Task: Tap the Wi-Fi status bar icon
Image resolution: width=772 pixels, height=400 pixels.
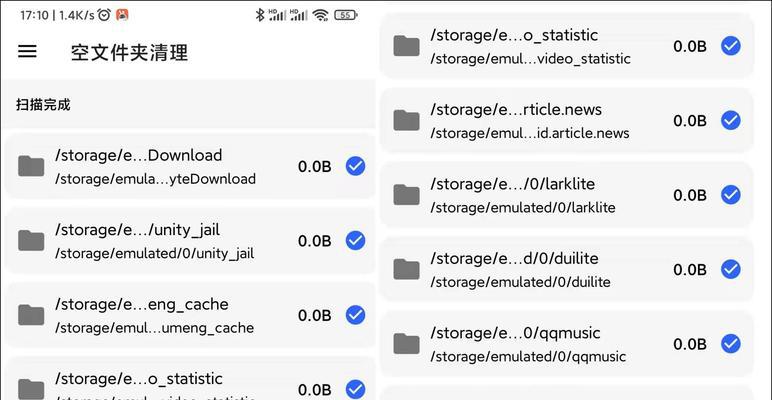Action: click(321, 15)
